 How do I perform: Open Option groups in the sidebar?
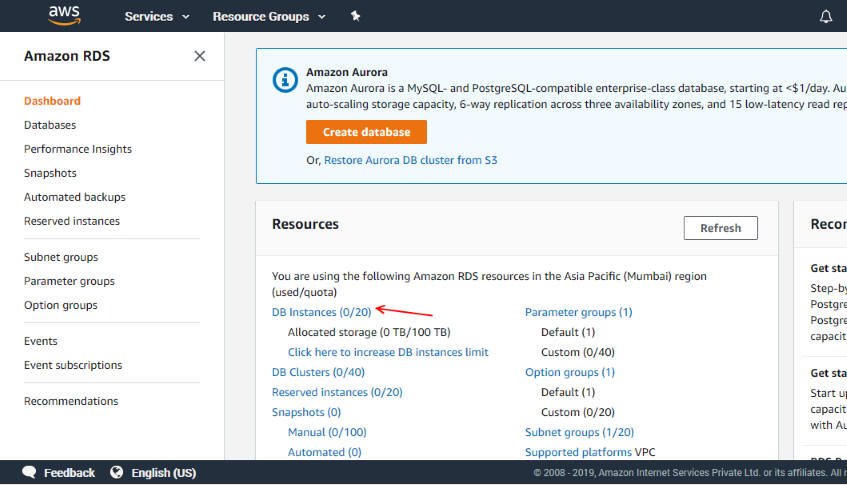[60, 305]
